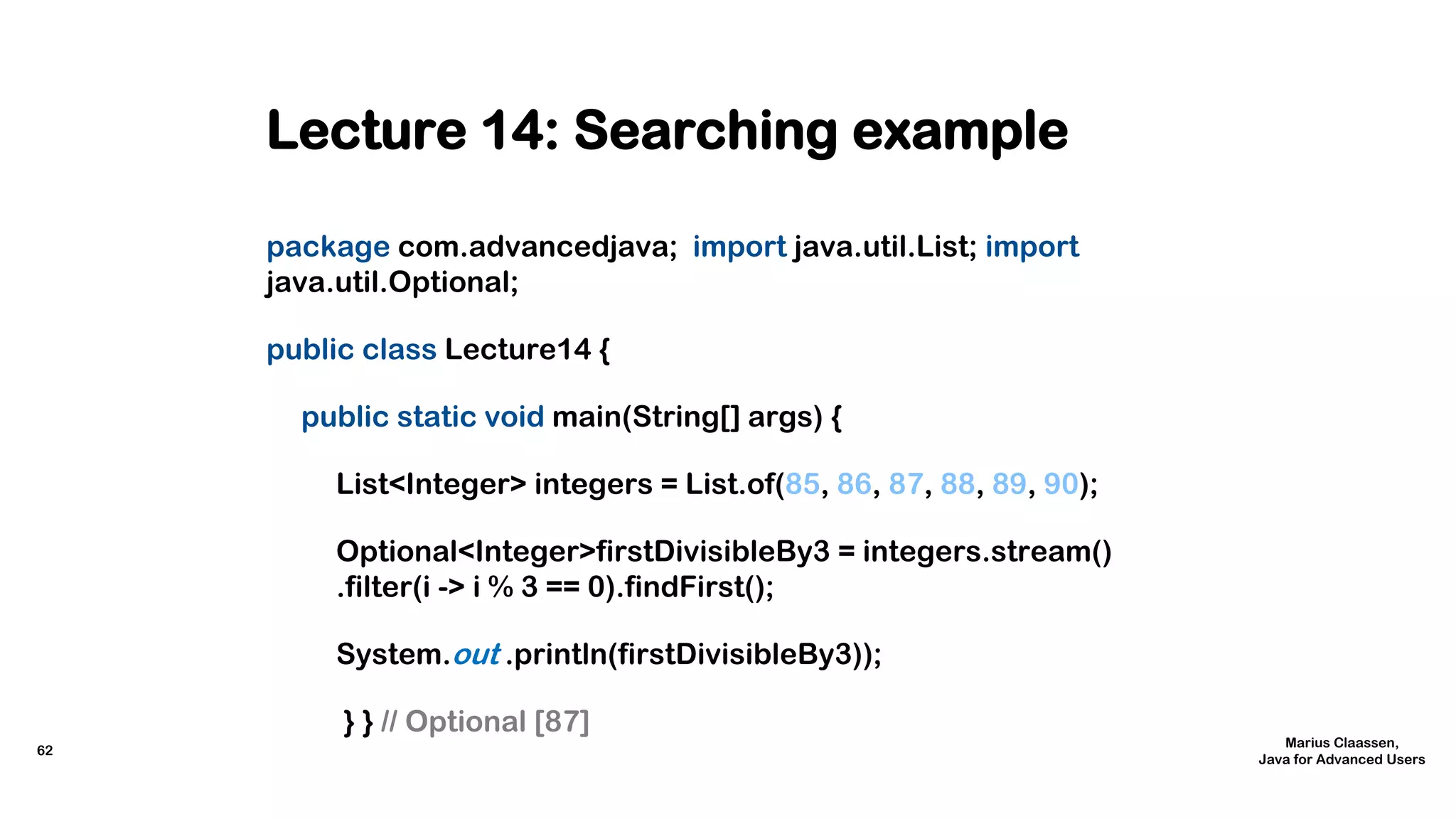Viewport: 1456px width, 819px height.
Task: Click "integers.stream()" in the code
Action: (x=987, y=552)
